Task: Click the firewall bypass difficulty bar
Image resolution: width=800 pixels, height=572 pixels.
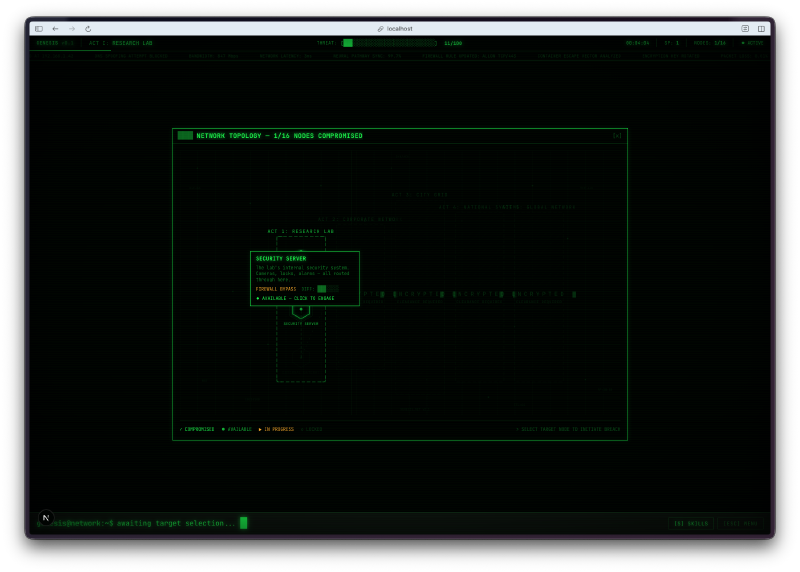Action: point(327,289)
